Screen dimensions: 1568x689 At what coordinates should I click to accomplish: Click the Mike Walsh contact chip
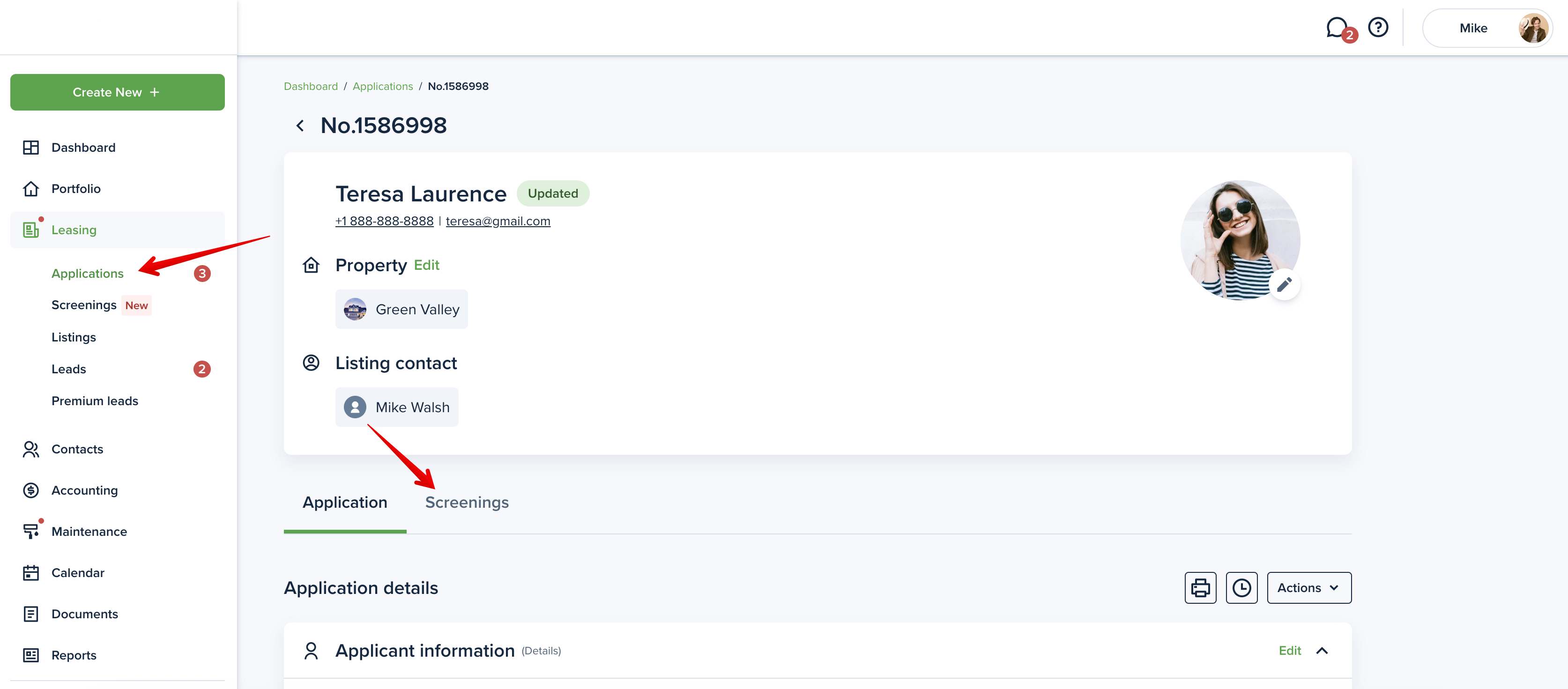397,407
